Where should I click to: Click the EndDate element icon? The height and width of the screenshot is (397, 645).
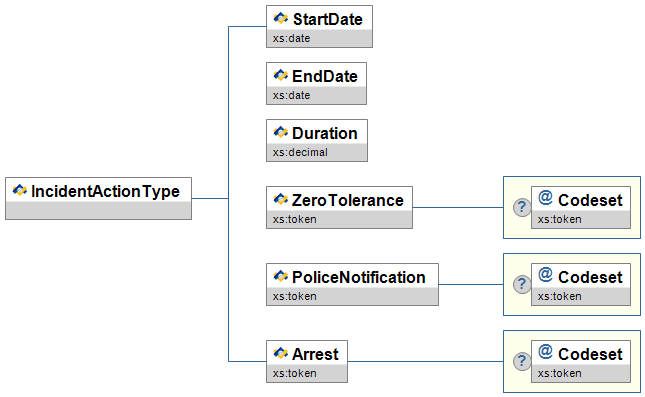(281, 76)
